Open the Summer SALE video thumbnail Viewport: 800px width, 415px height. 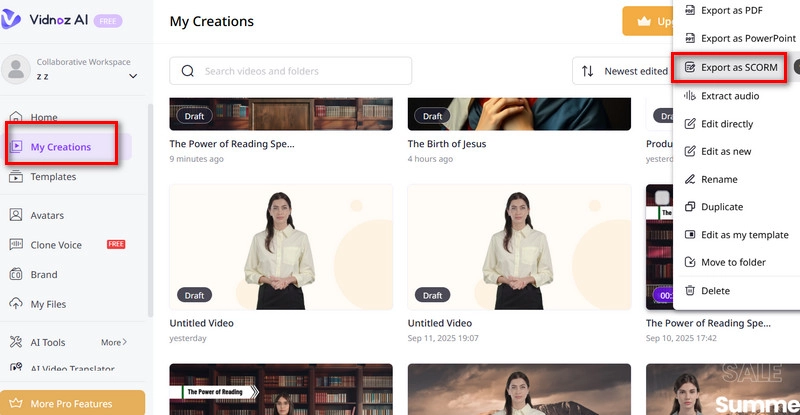pos(722,389)
